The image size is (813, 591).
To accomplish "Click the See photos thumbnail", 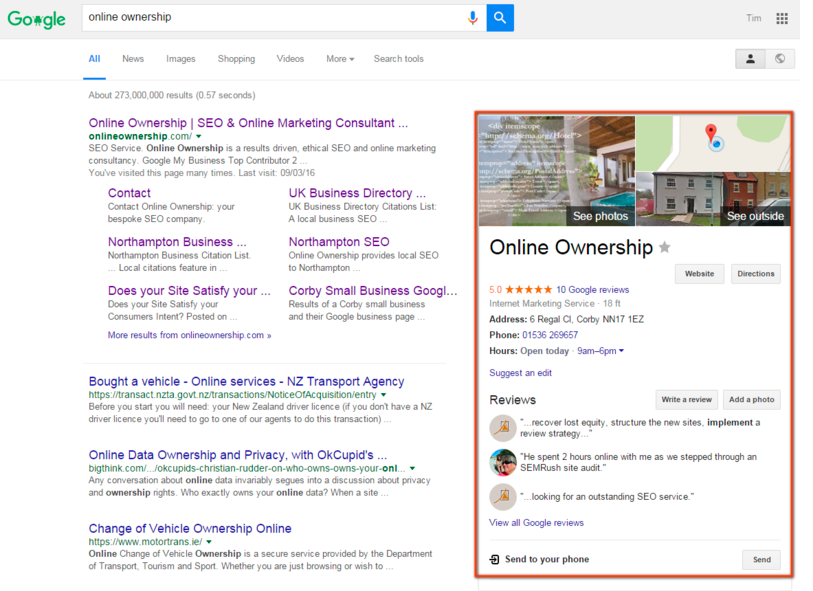I will tap(557, 171).
